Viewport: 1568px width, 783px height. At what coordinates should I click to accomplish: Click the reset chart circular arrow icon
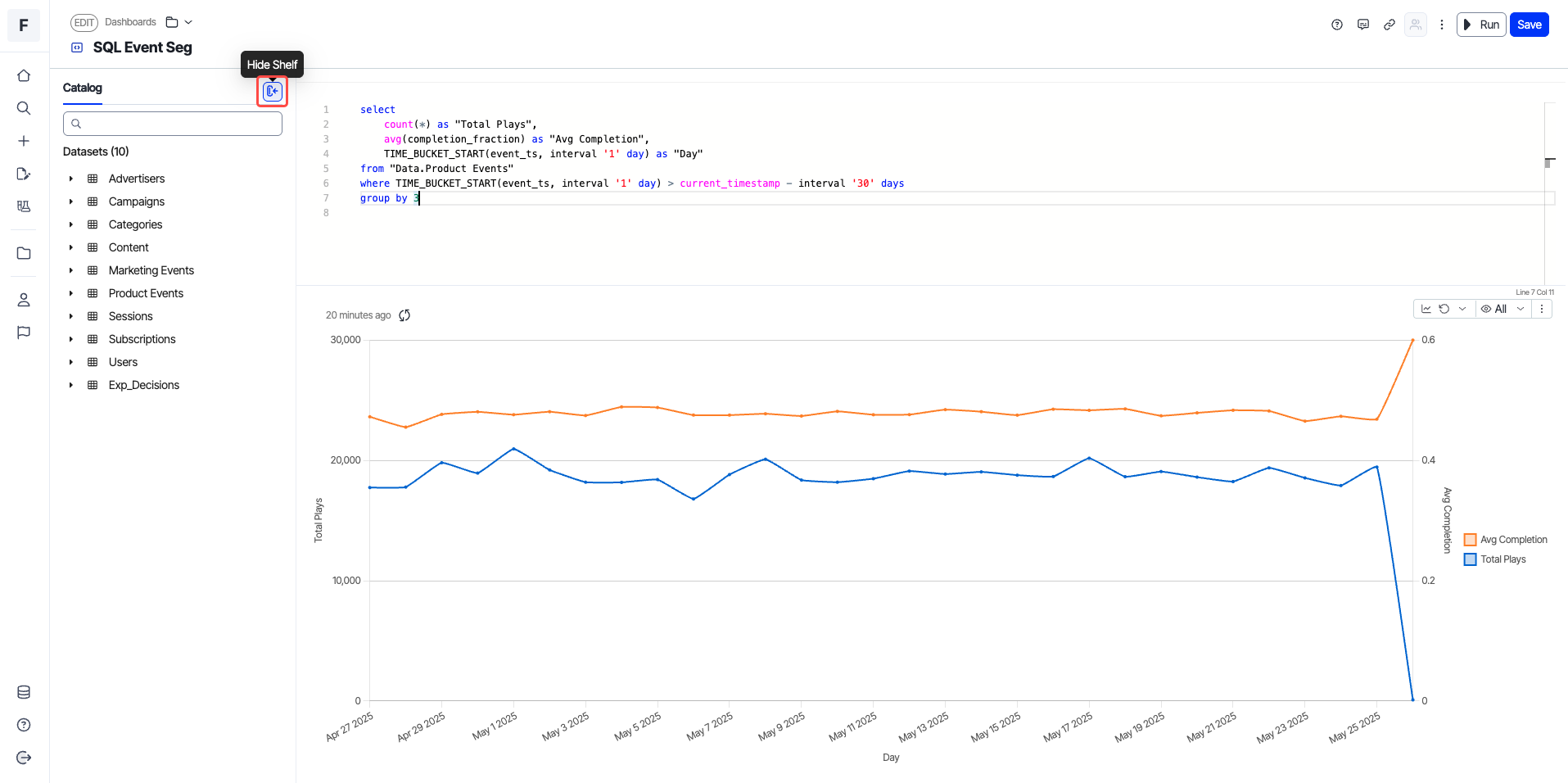pyautogui.click(x=1444, y=309)
